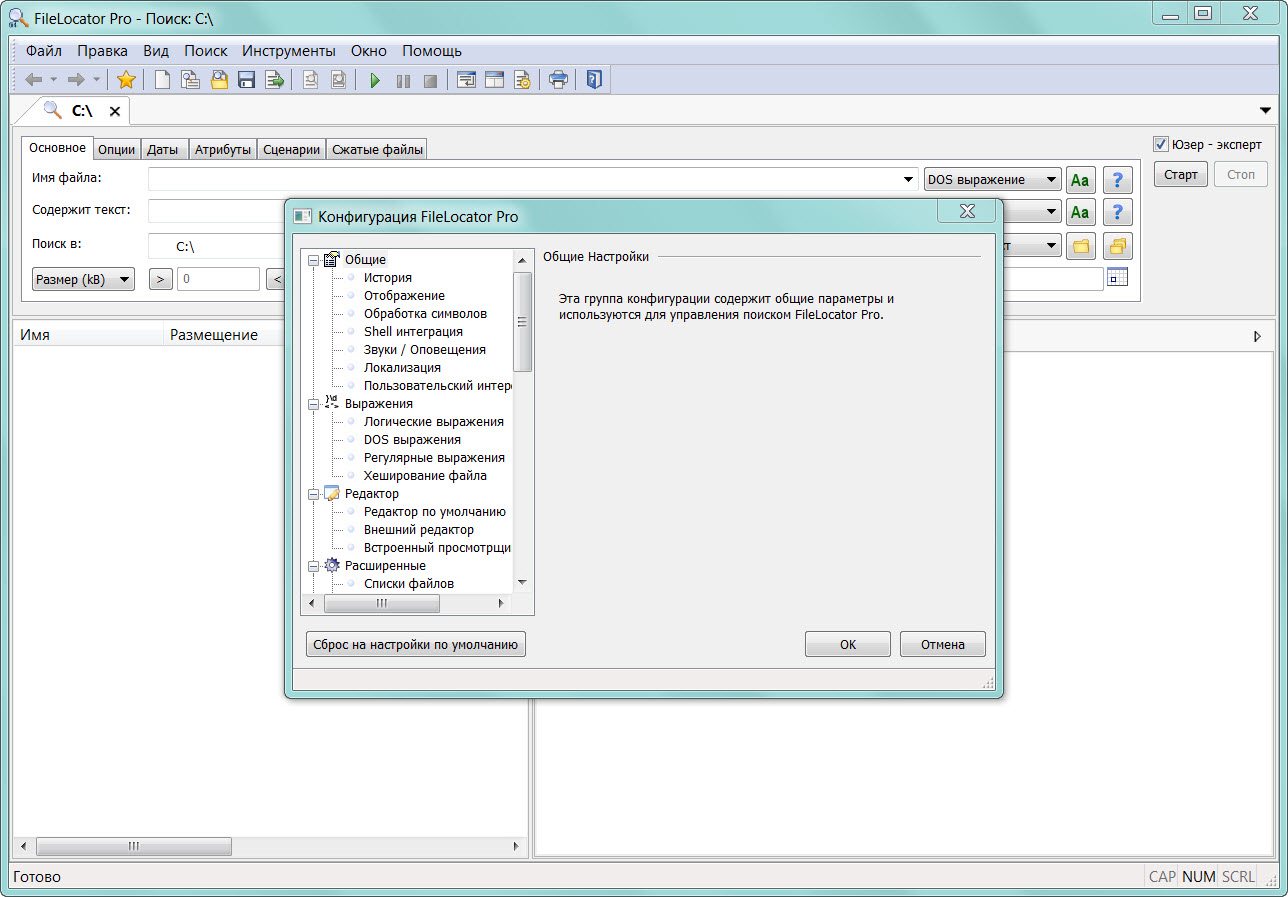
Task: Close the Конфигурация FileLocator Pro dialog
Action: pyautogui.click(x=967, y=211)
